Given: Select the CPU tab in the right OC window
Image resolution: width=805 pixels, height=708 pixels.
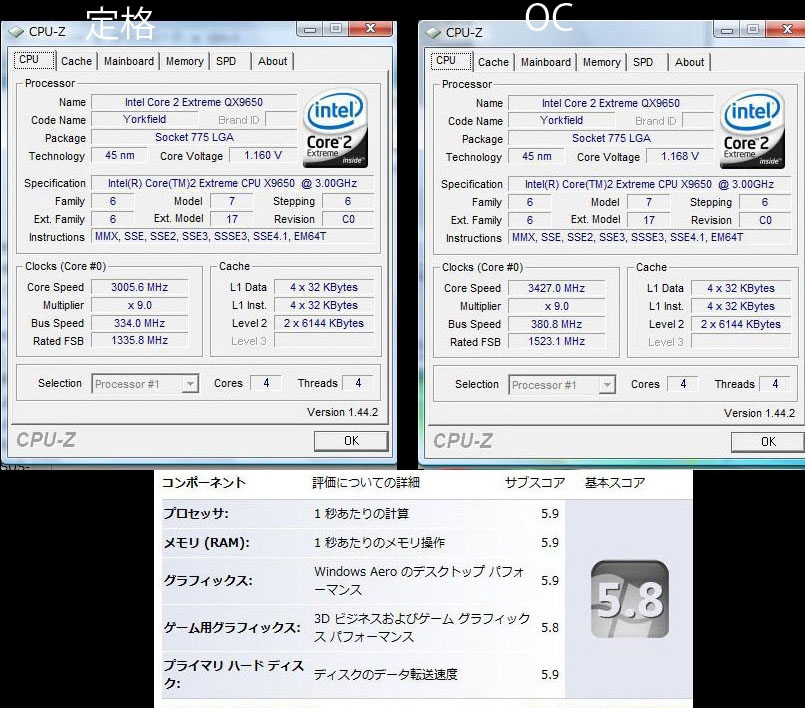Looking at the screenshot, I should [x=451, y=61].
